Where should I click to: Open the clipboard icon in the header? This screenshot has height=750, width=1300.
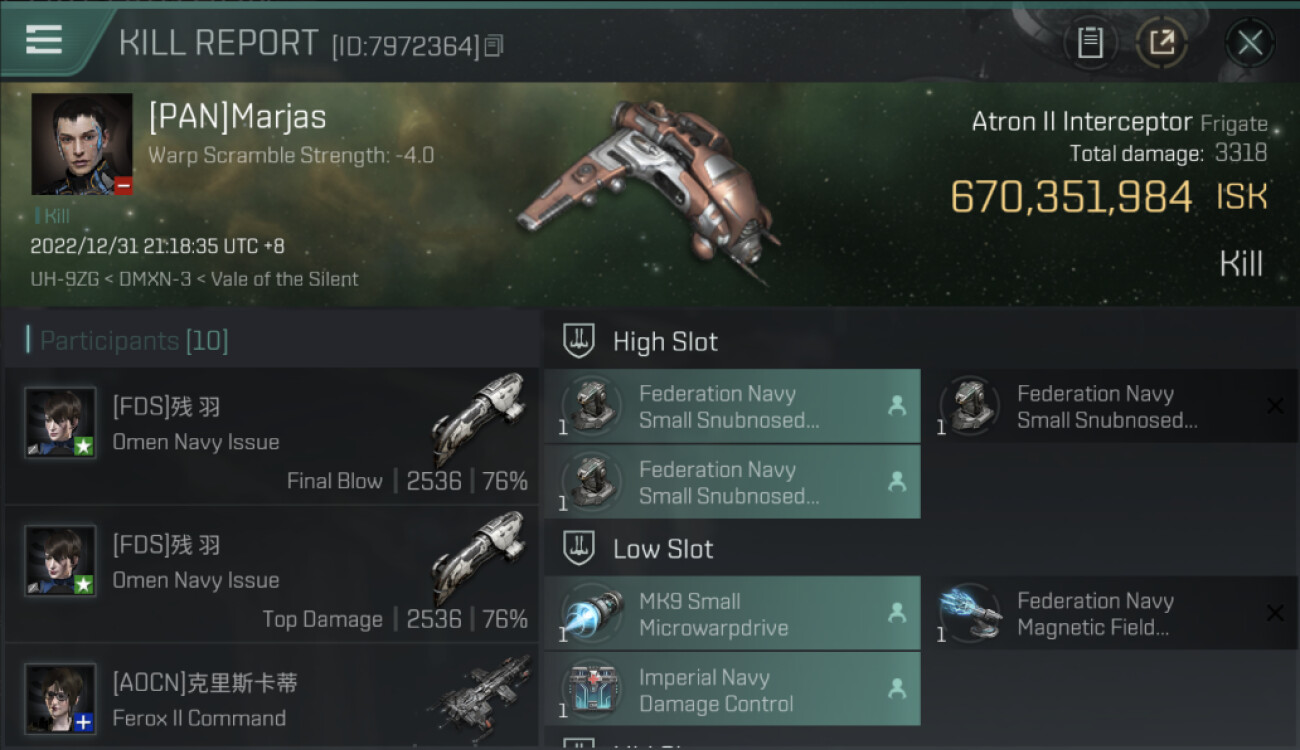(x=1089, y=43)
